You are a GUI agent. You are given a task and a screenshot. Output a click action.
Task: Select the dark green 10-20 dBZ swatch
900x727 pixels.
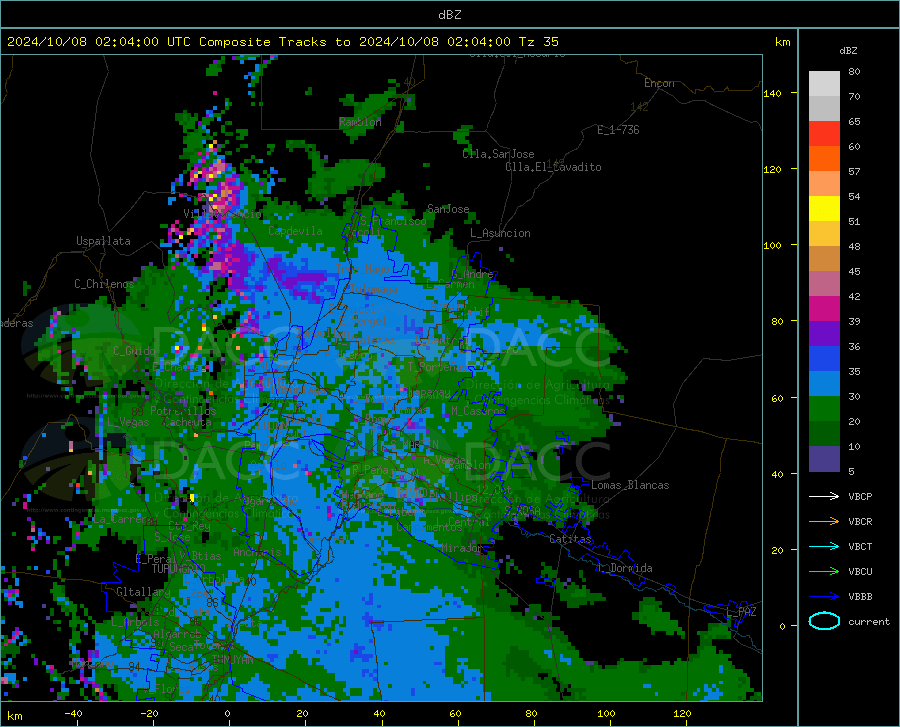(x=824, y=434)
